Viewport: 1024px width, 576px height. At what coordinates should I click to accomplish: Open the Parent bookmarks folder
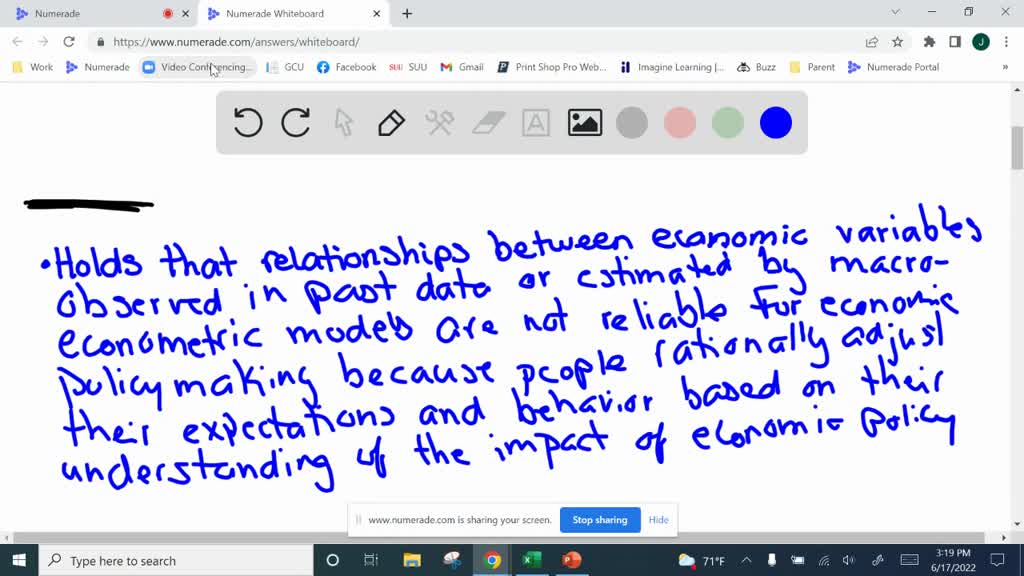(x=812, y=67)
